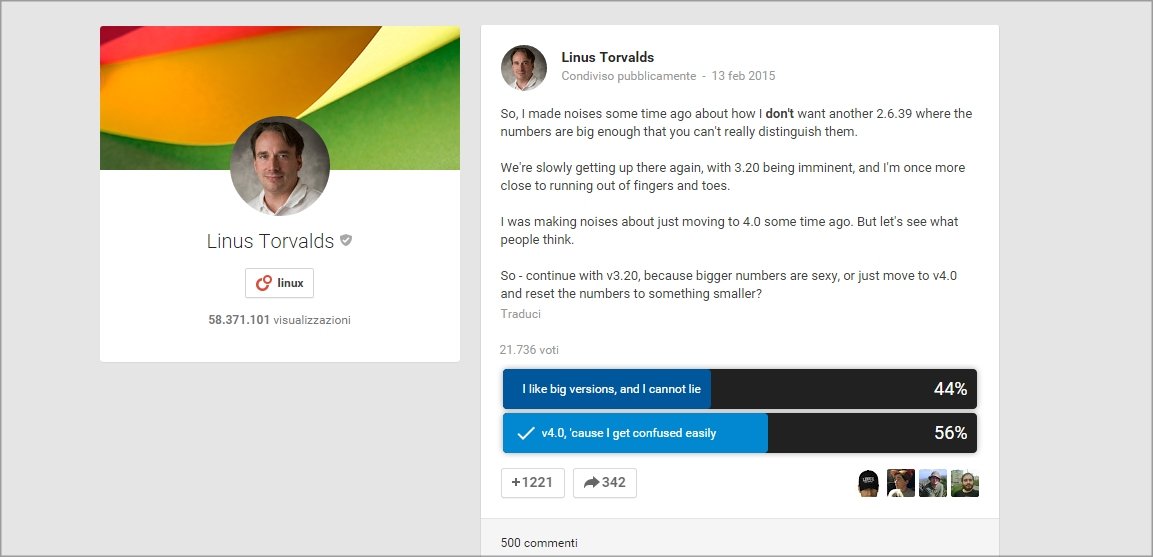Open Linus Torvalds' large profile photo
The height and width of the screenshot is (557, 1153).
coord(279,166)
